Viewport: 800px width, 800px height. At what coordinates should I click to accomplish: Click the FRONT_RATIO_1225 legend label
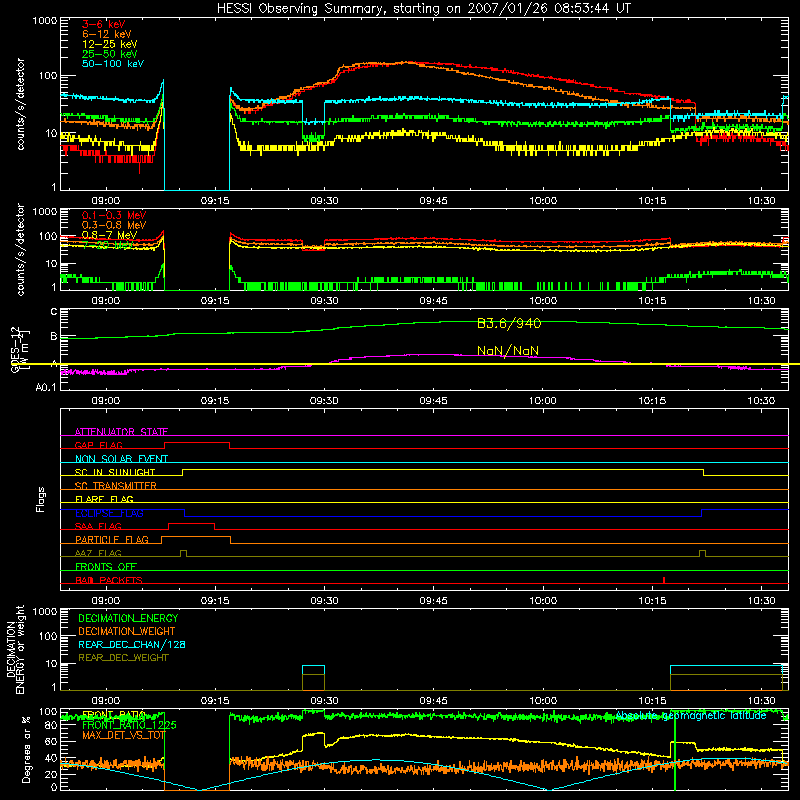click(x=129, y=725)
